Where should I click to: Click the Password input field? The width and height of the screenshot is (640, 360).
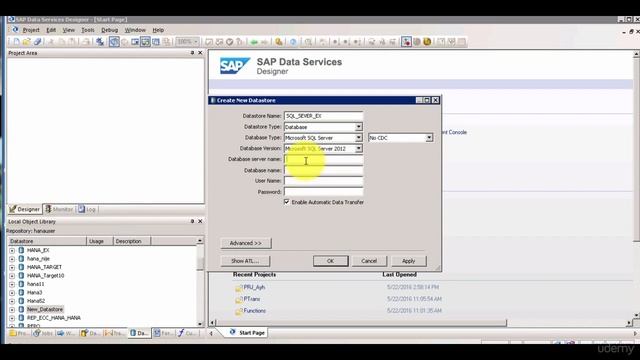323,192
